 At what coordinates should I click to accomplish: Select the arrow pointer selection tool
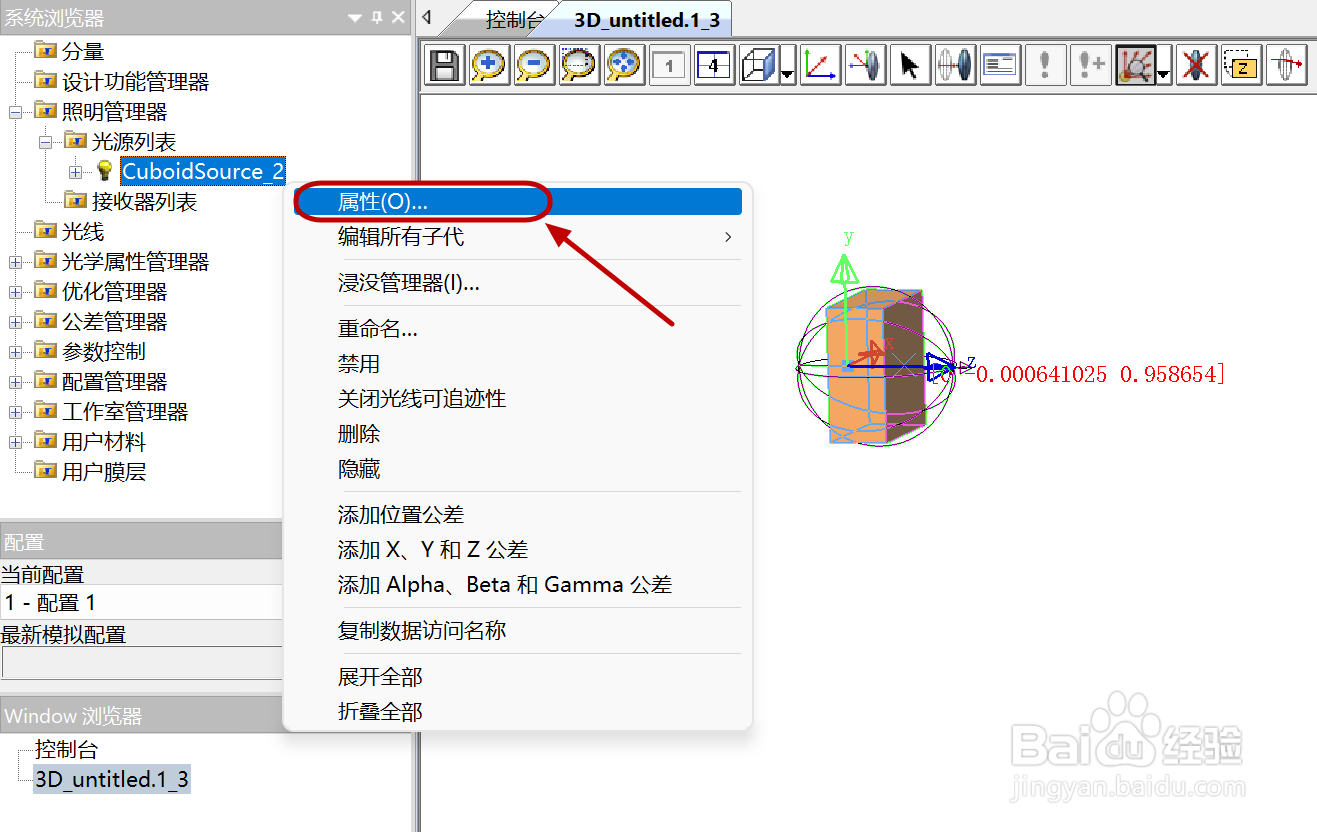909,64
